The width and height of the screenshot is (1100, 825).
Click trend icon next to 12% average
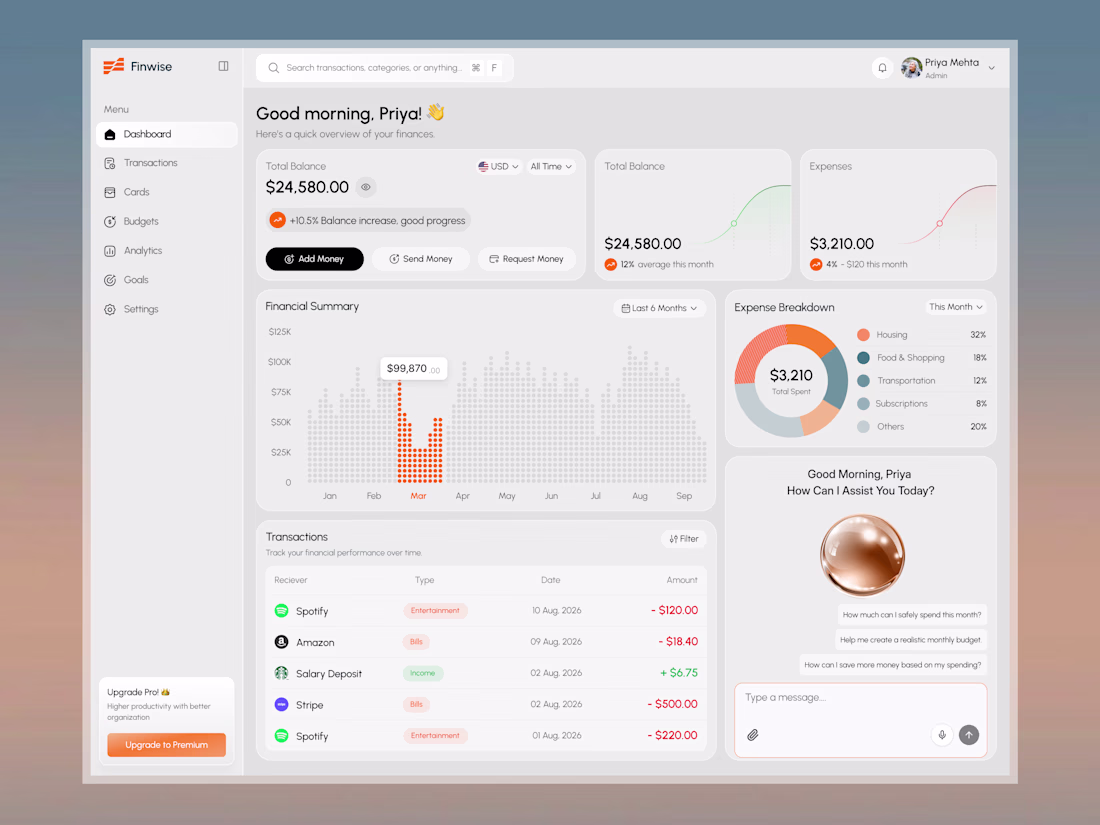point(611,264)
